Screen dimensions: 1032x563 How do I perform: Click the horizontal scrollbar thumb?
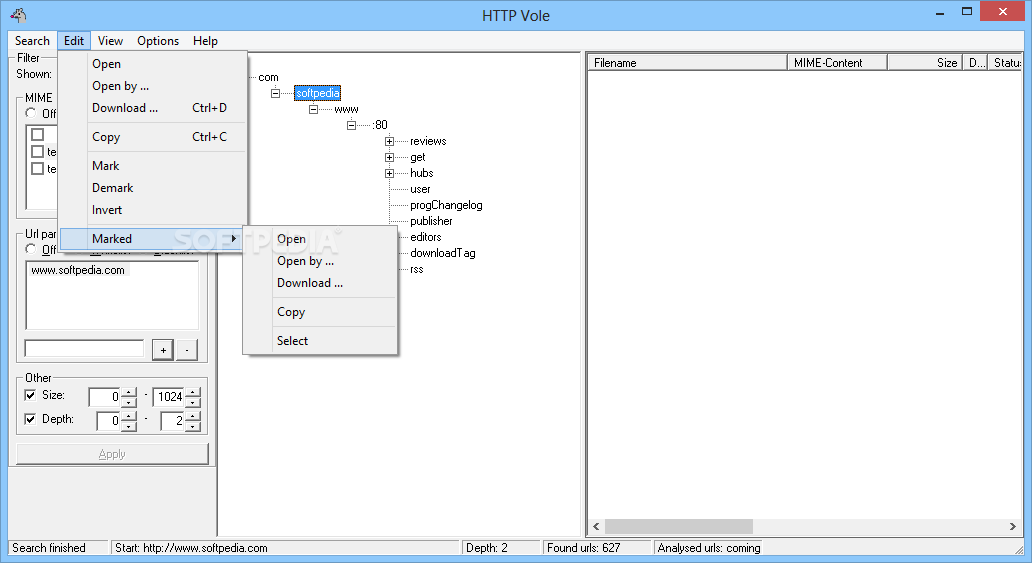679,526
